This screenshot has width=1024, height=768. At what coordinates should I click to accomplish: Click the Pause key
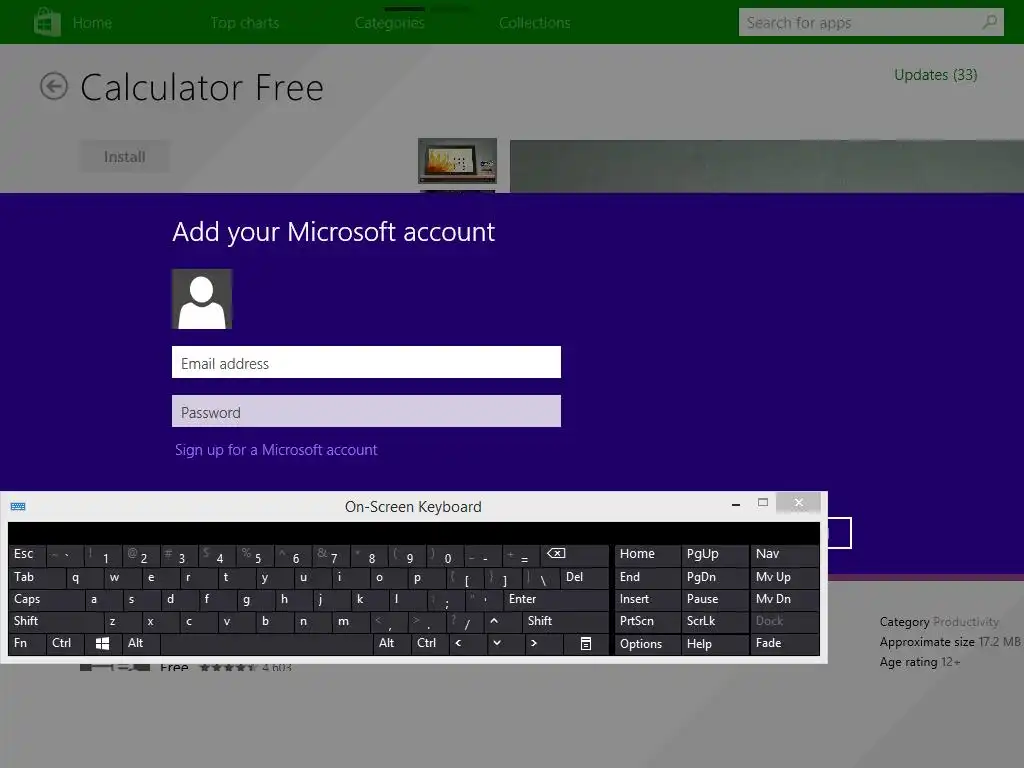click(714, 600)
